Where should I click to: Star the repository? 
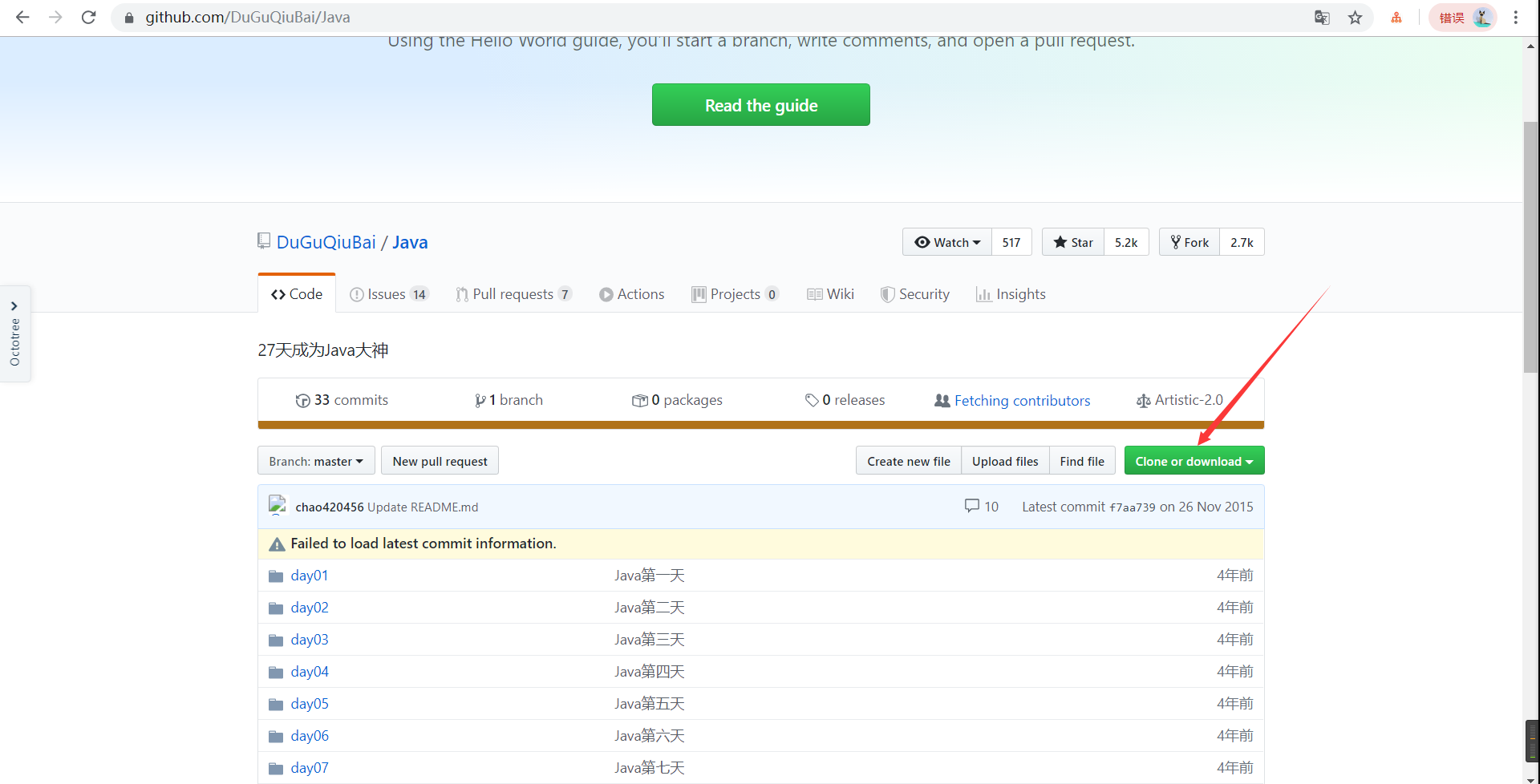coord(1073,242)
